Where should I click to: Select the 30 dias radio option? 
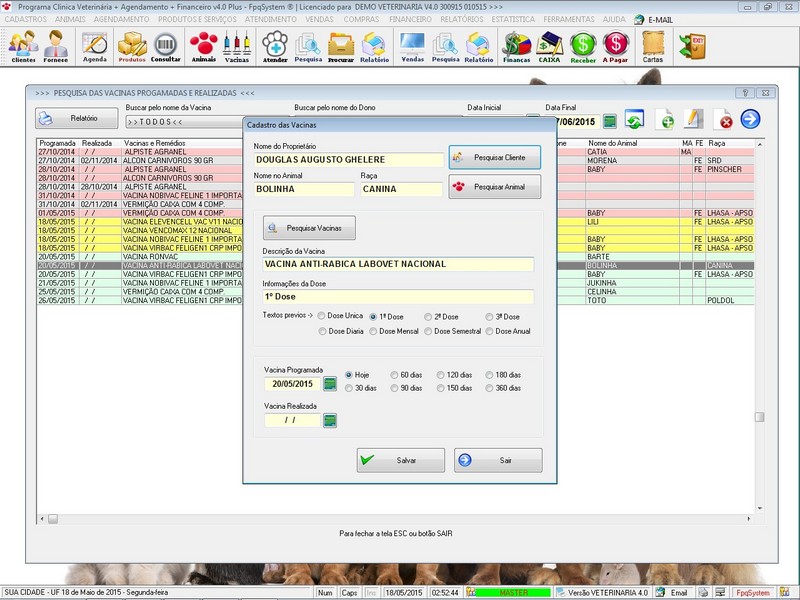pyautogui.click(x=361, y=388)
